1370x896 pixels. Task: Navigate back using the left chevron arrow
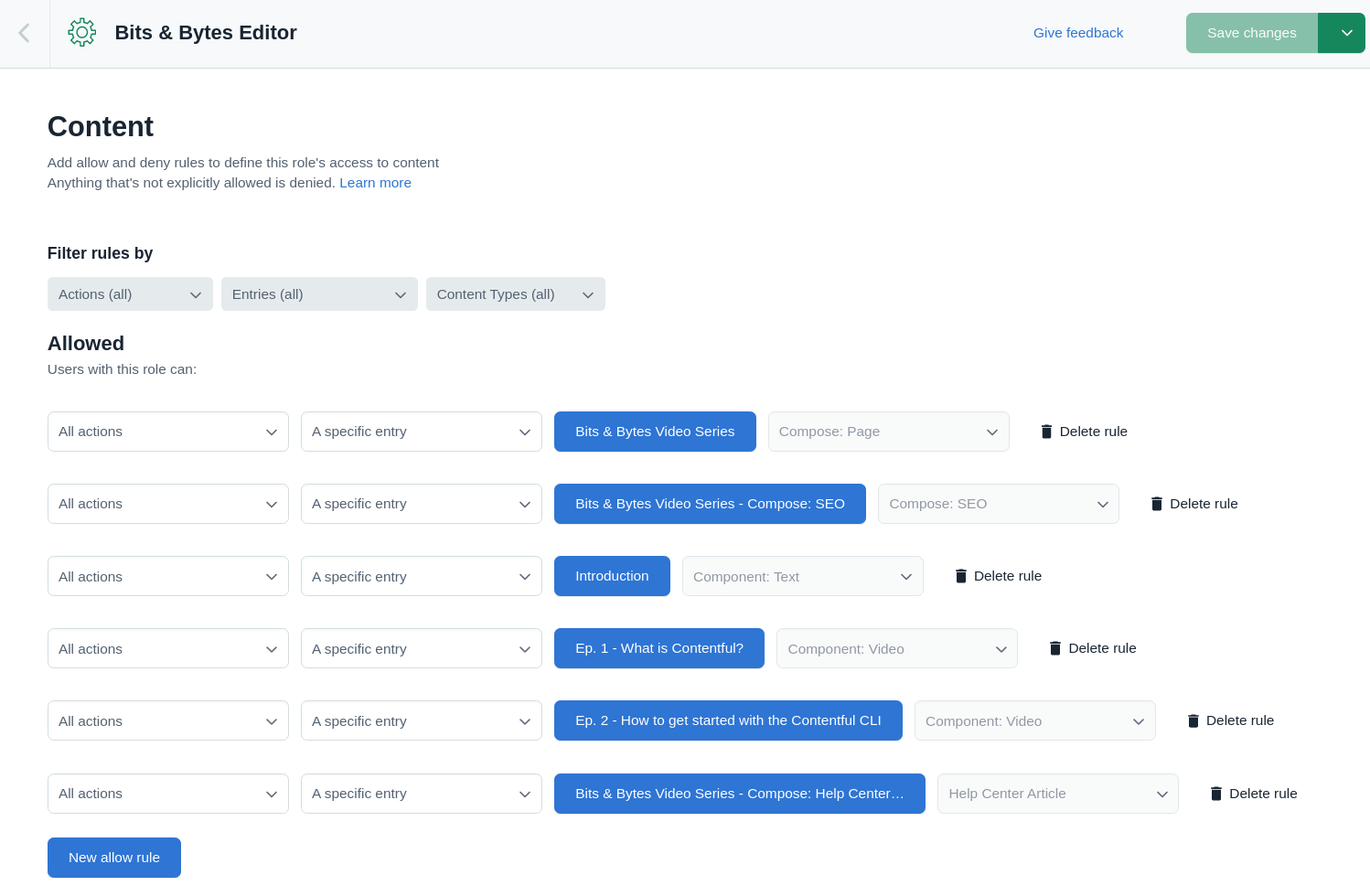point(22,32)
